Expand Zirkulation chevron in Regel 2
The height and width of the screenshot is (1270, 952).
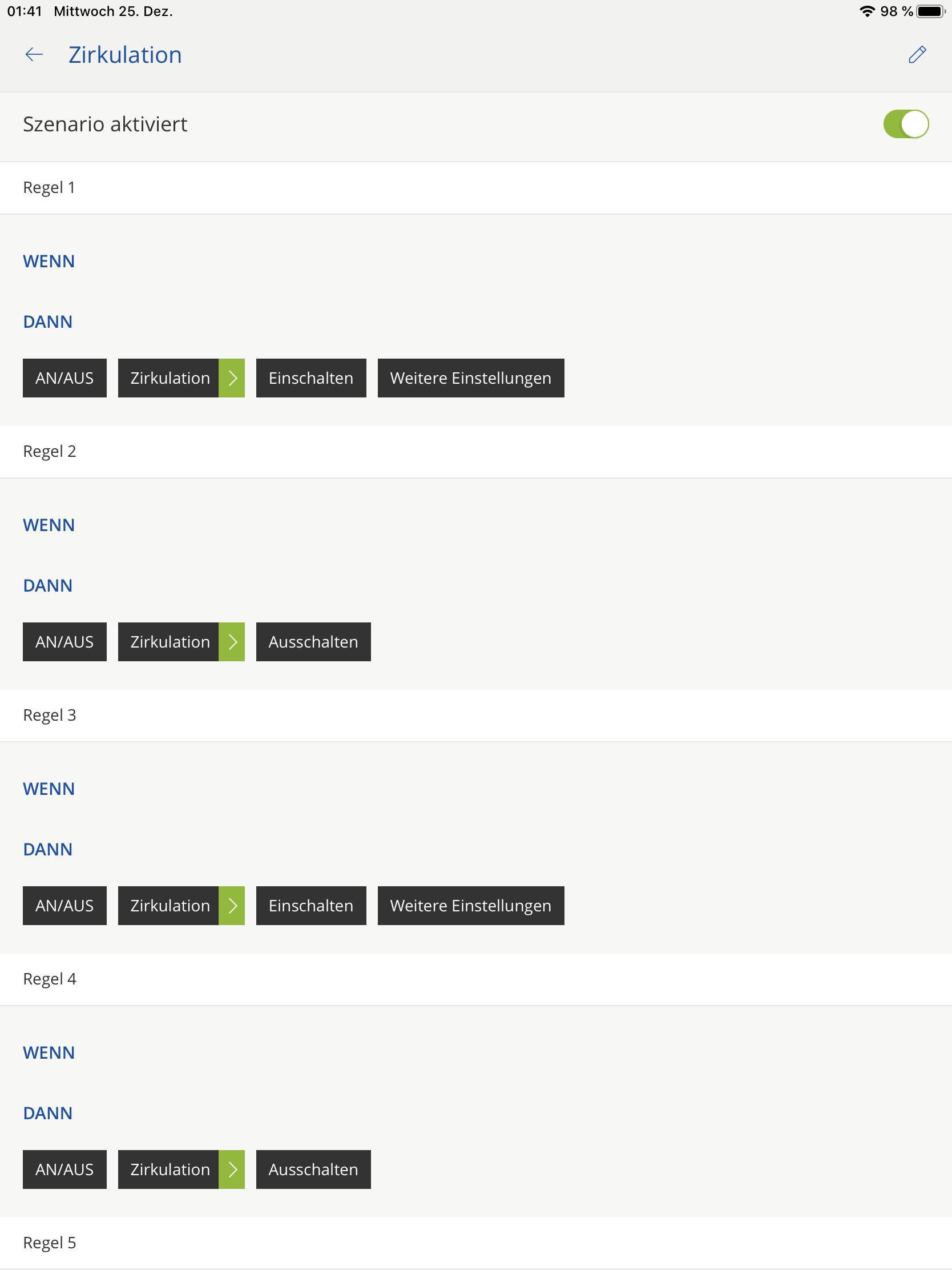pyautogui.click(x=232, y=641)
